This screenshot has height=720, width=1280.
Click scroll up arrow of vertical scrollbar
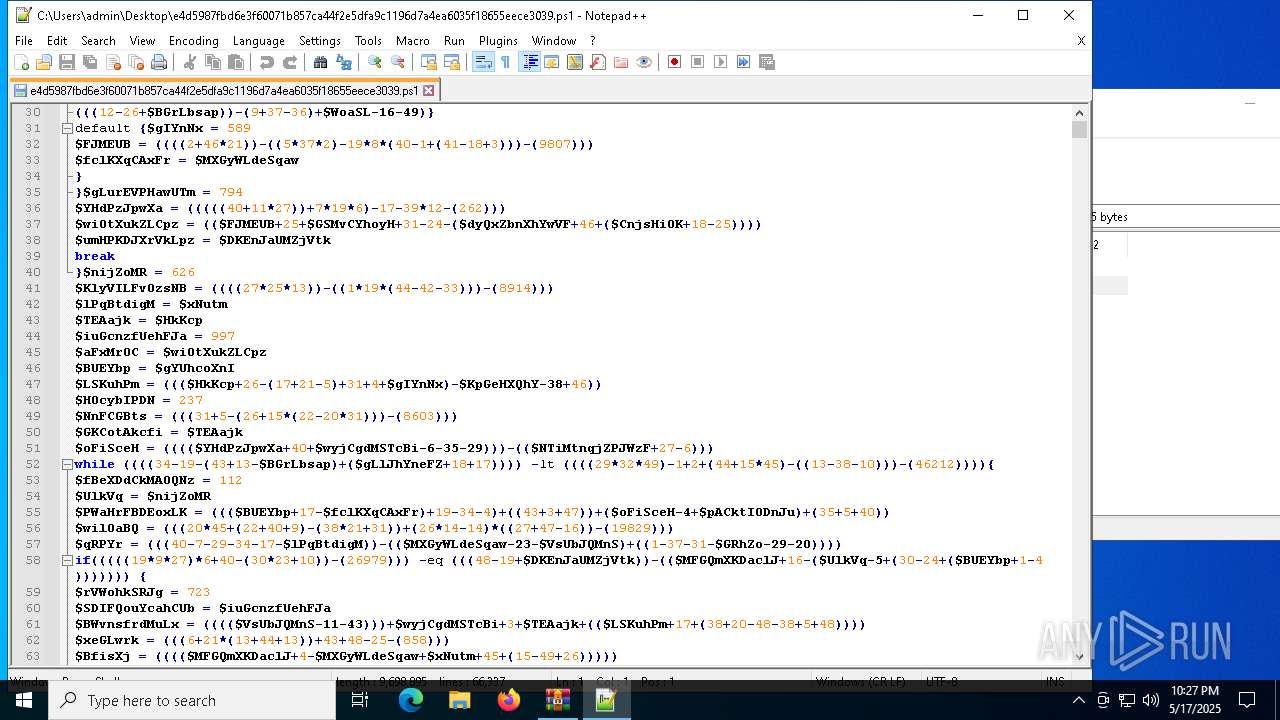click(x=1079, y=113)
